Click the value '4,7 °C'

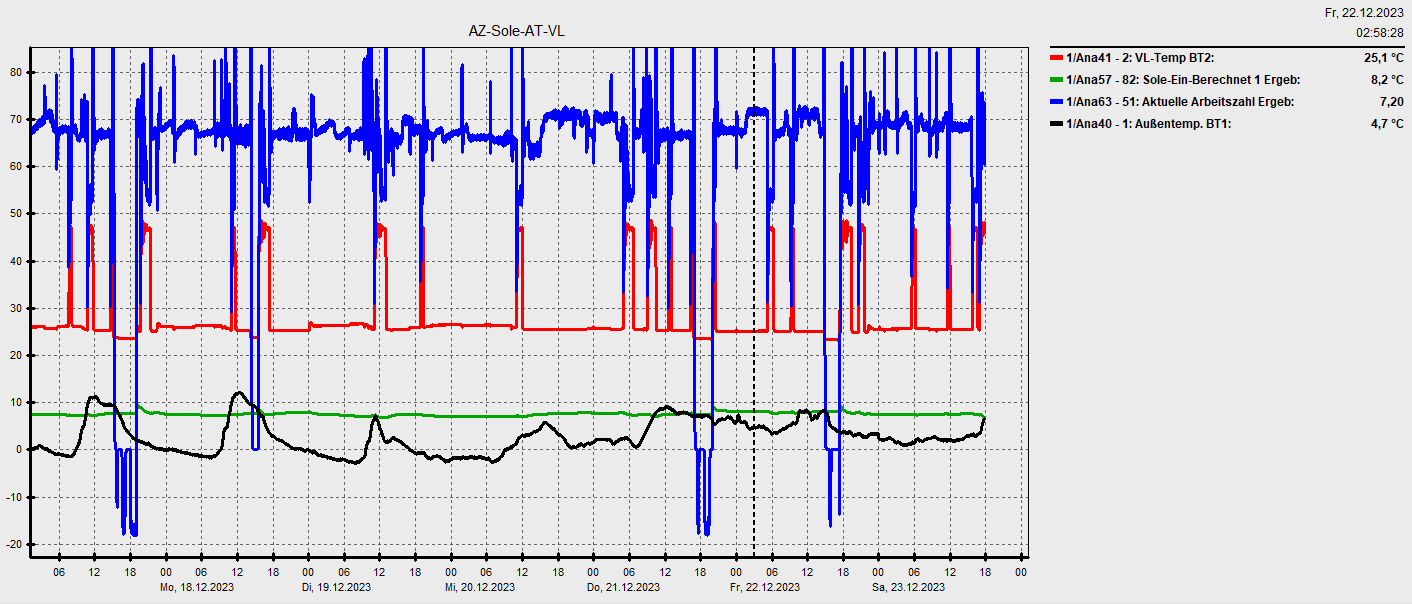coord(1387,124)
